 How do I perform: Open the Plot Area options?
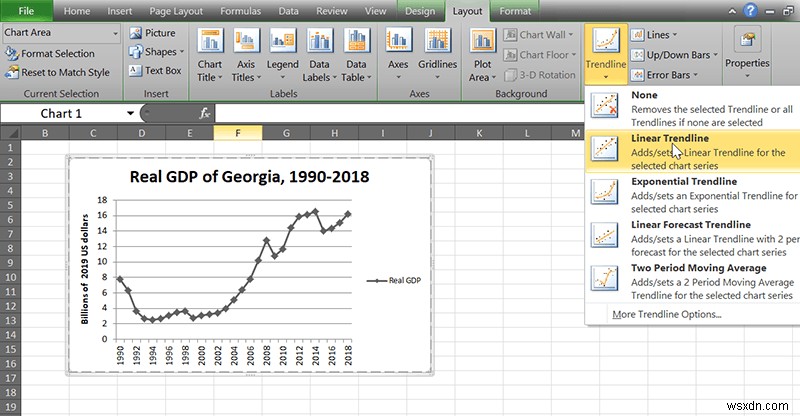(482, 55)
